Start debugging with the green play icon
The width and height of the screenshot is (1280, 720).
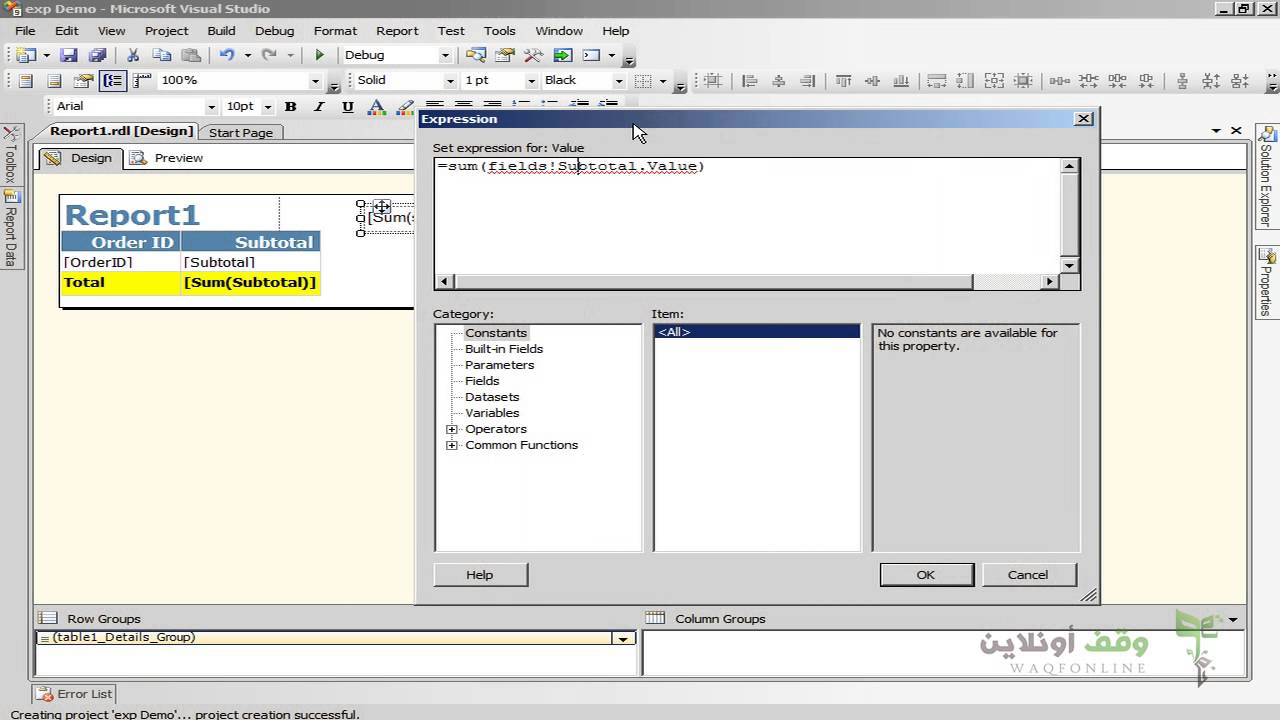320,56
